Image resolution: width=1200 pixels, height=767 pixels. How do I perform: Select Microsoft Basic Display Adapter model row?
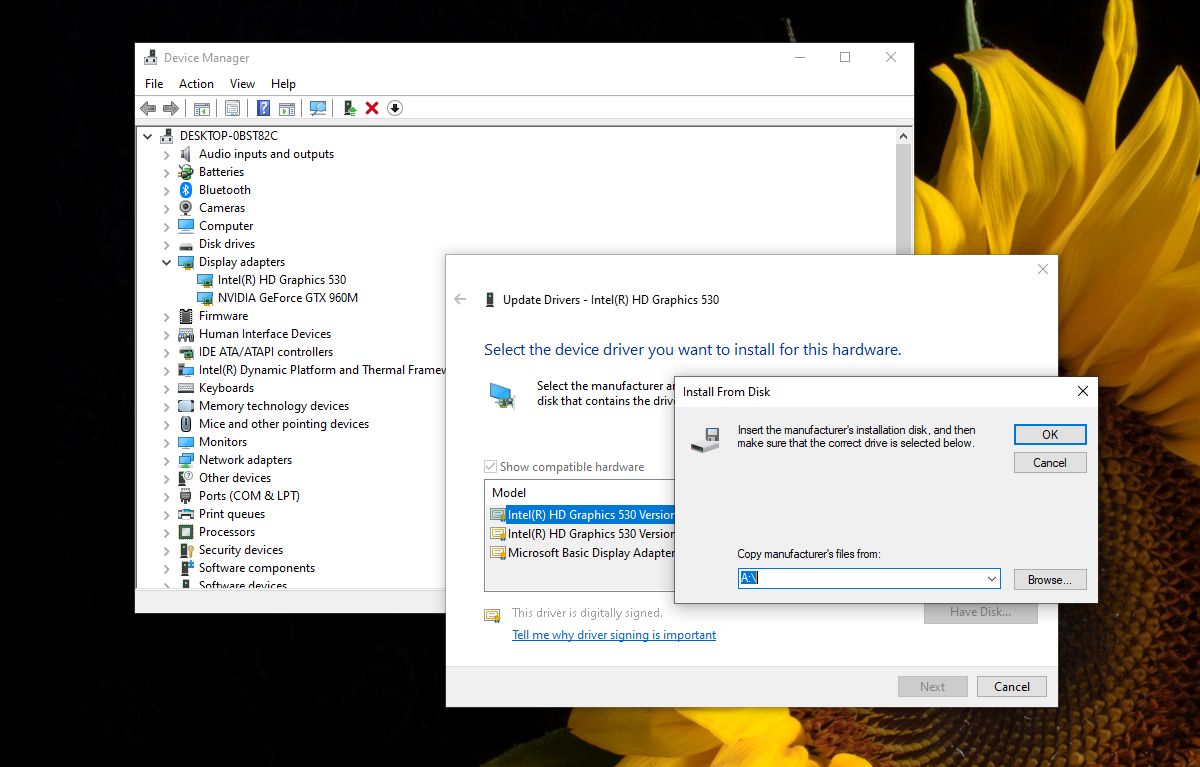click(582, 553)
